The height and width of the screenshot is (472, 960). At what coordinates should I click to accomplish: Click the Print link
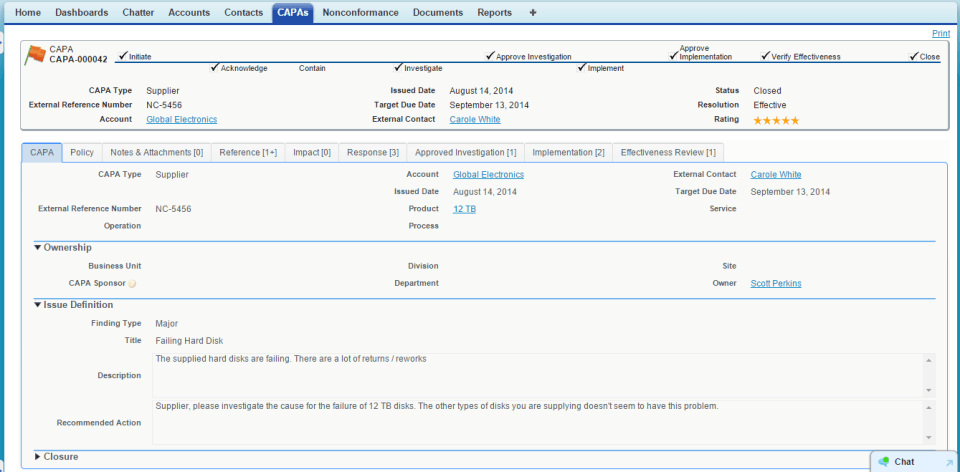[x=940, y=34]
